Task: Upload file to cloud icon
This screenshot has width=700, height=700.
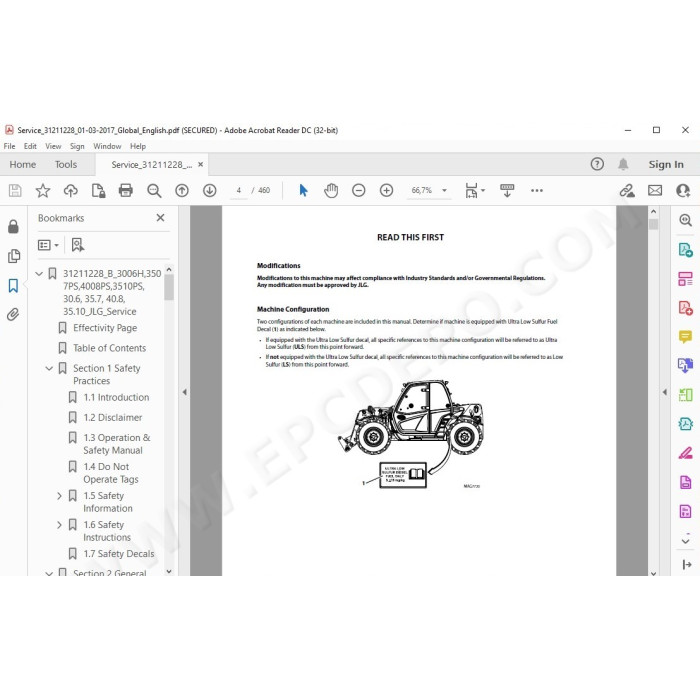Action: click(71, 191)
